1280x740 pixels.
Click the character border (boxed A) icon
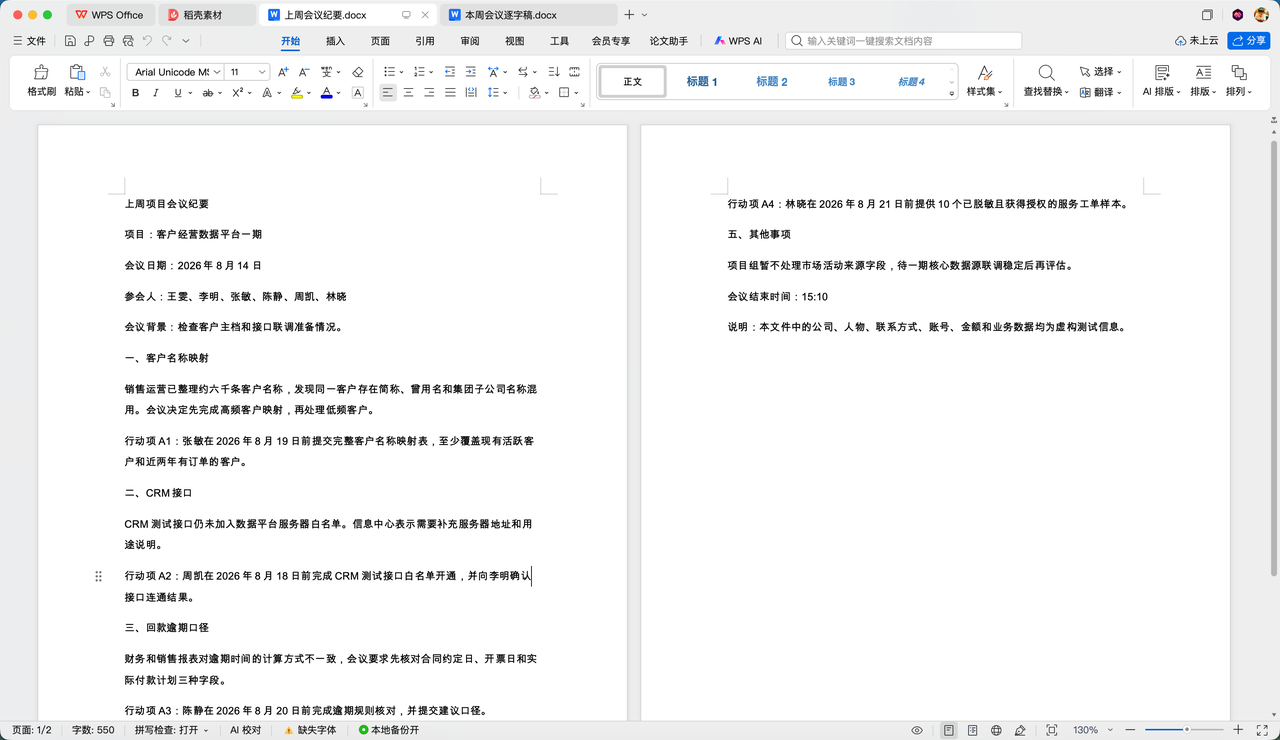358,93
